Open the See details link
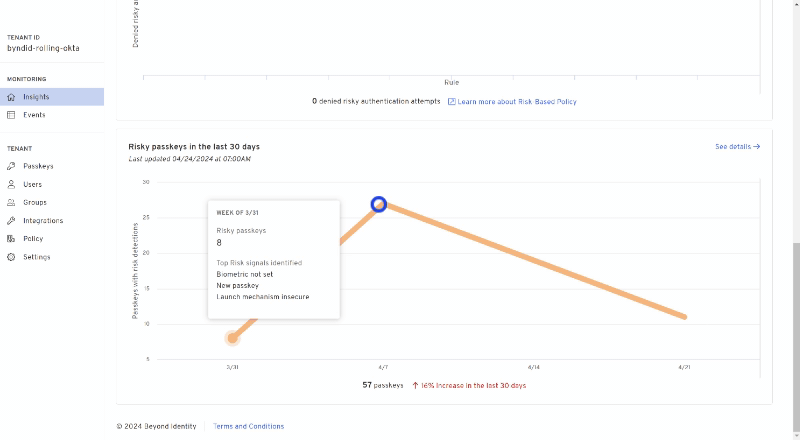The width and height of the screenshot is (800, 440). (737, 147)
